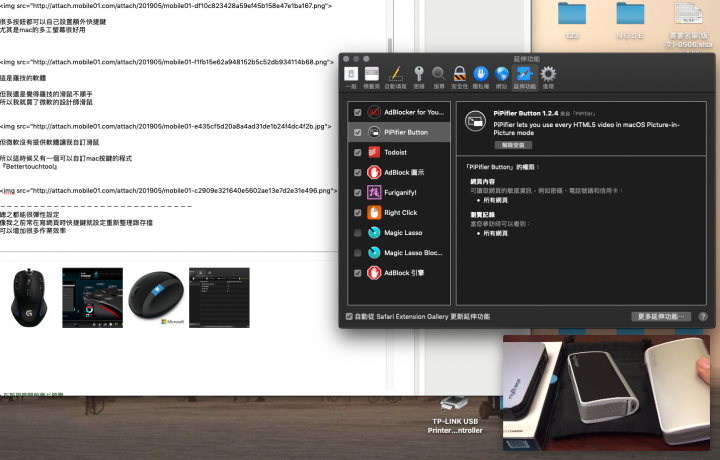Select the Magic Lasso Bloc... icon

tap(374, 252)
